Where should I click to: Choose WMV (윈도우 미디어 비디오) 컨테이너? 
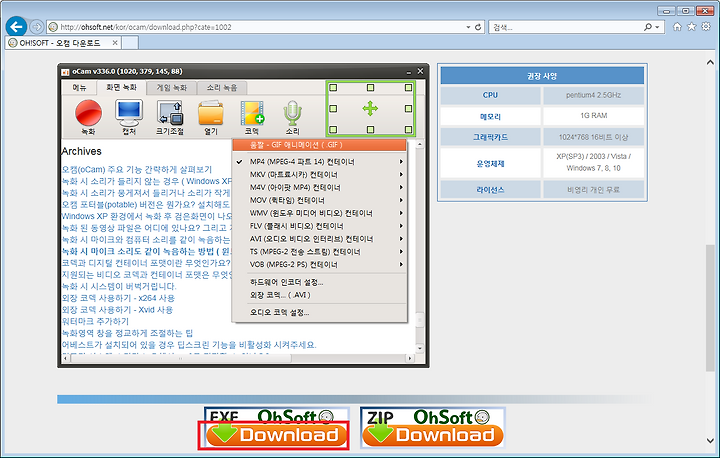(x=320, y=213)
